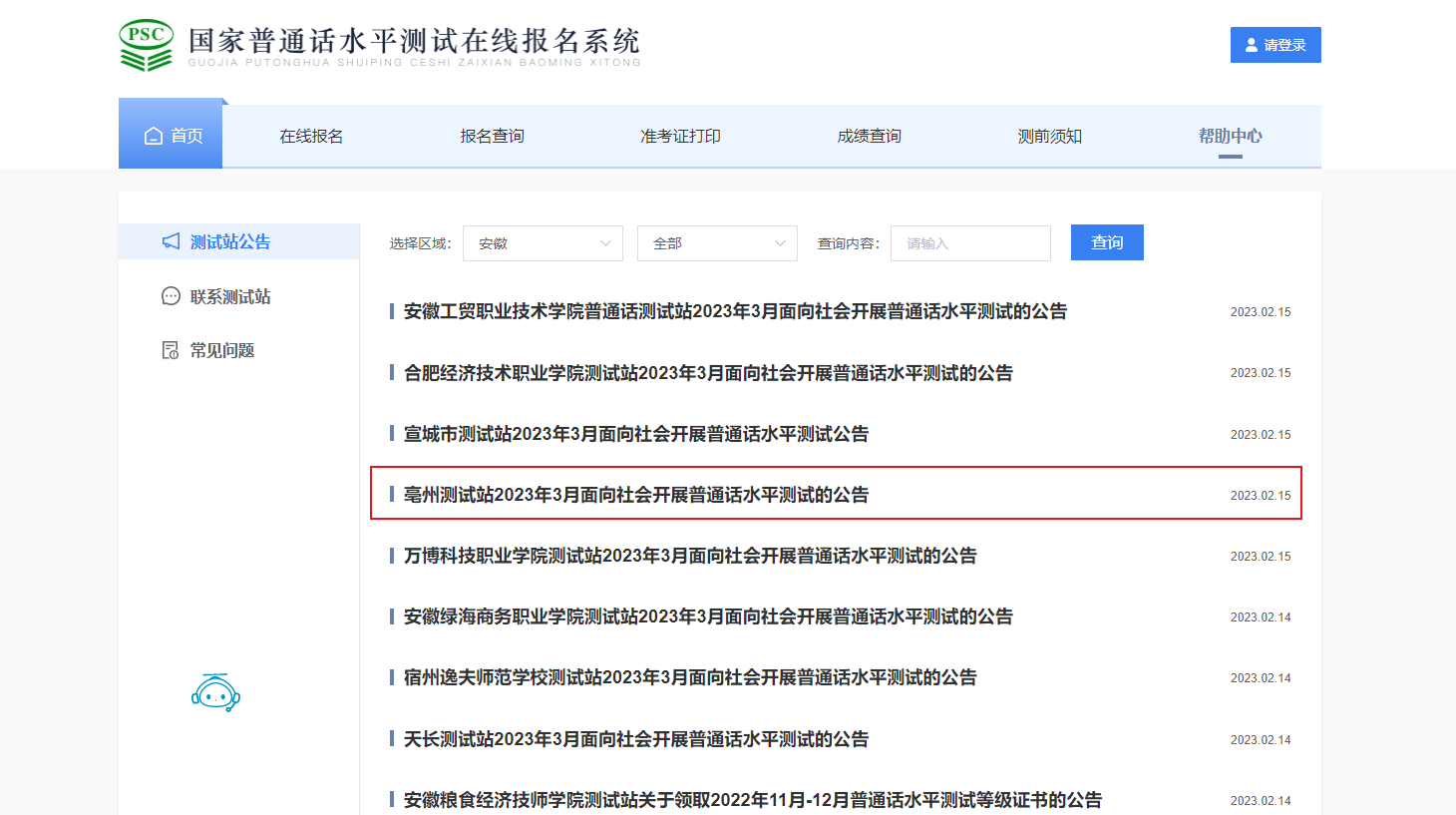1456x815 pixels.
Task: Click the megaphone icon beside 测试站公告
Action: pyautogui.click(x=172, y=241)
